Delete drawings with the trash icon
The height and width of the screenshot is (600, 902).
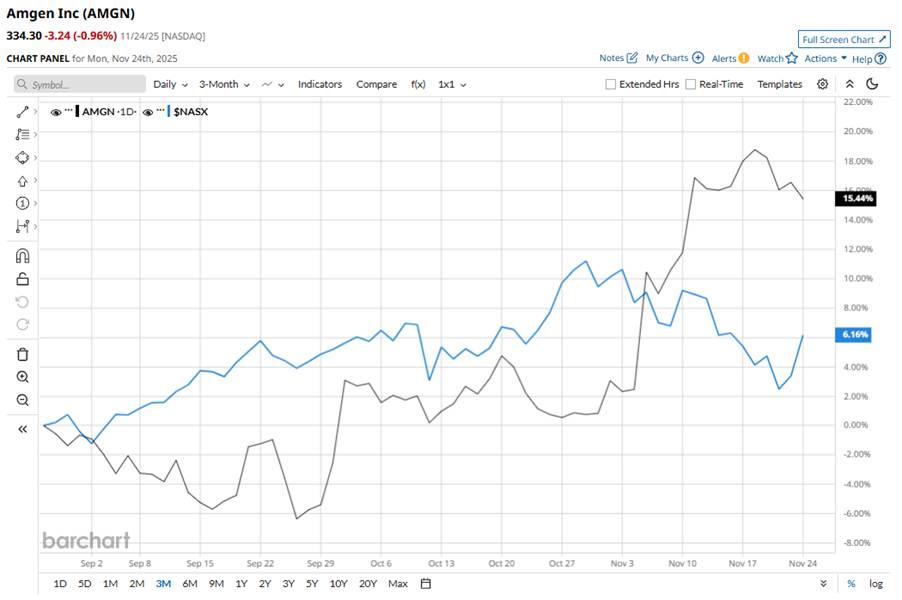(23, 354)
